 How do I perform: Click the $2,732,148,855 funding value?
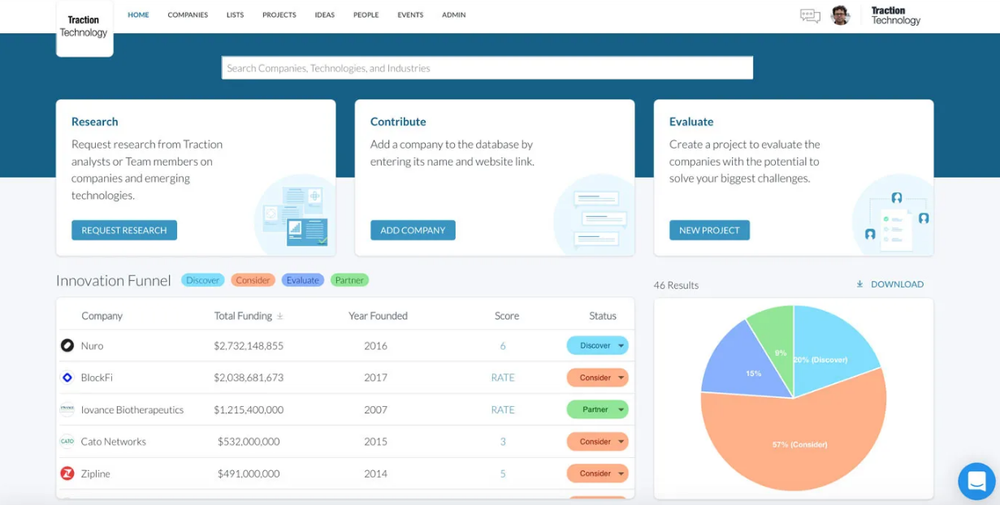coord(249,346)
